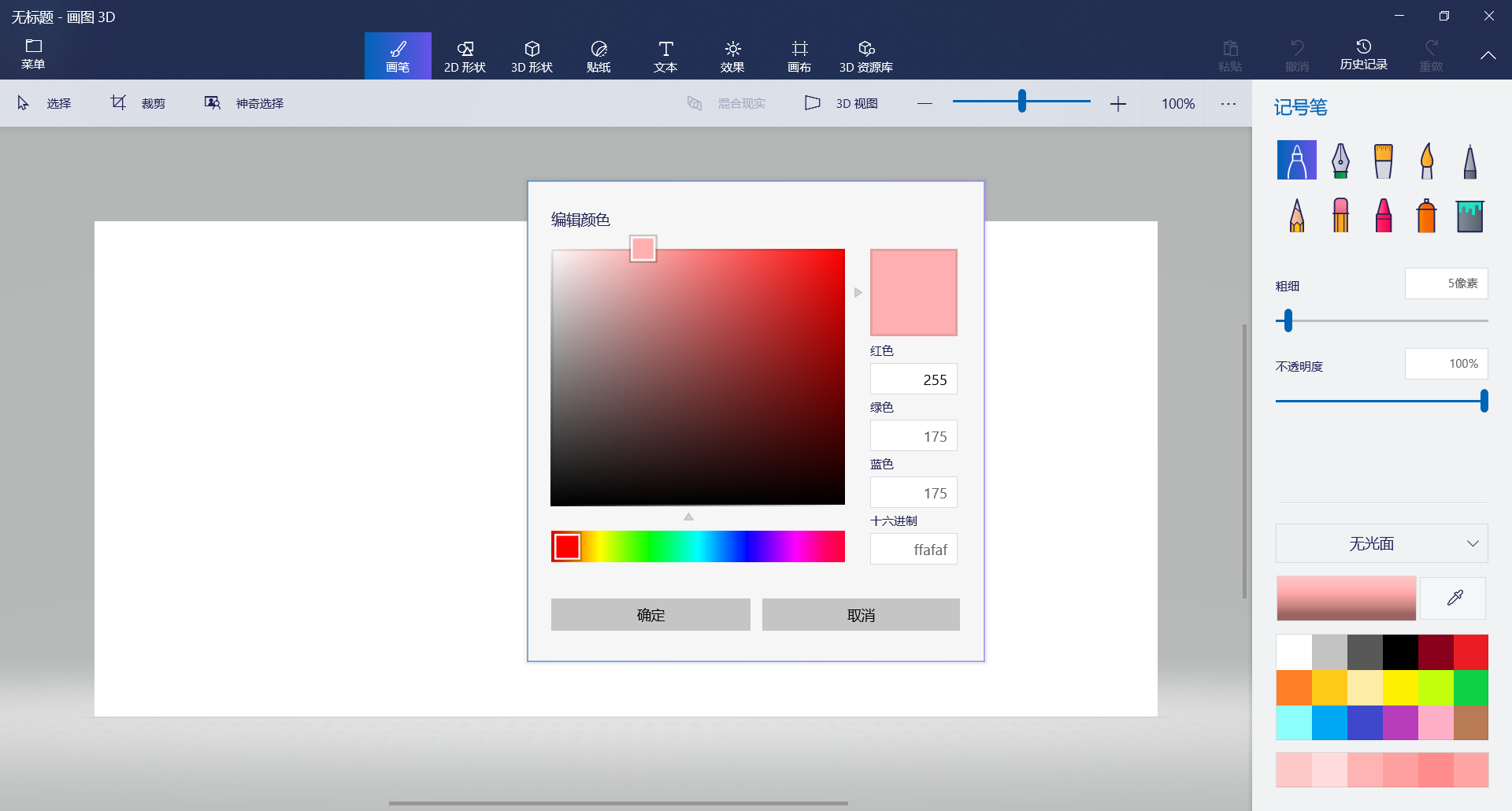This screenshot has height=811, width=1512.
Task: Choose the orange palette swatch
Action: (x=1294, y=687)
